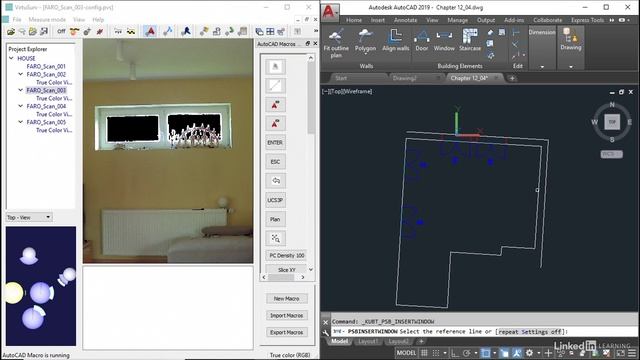Select the Align walls tool
This screenshot has height=360, width=640.
point(396,41)
